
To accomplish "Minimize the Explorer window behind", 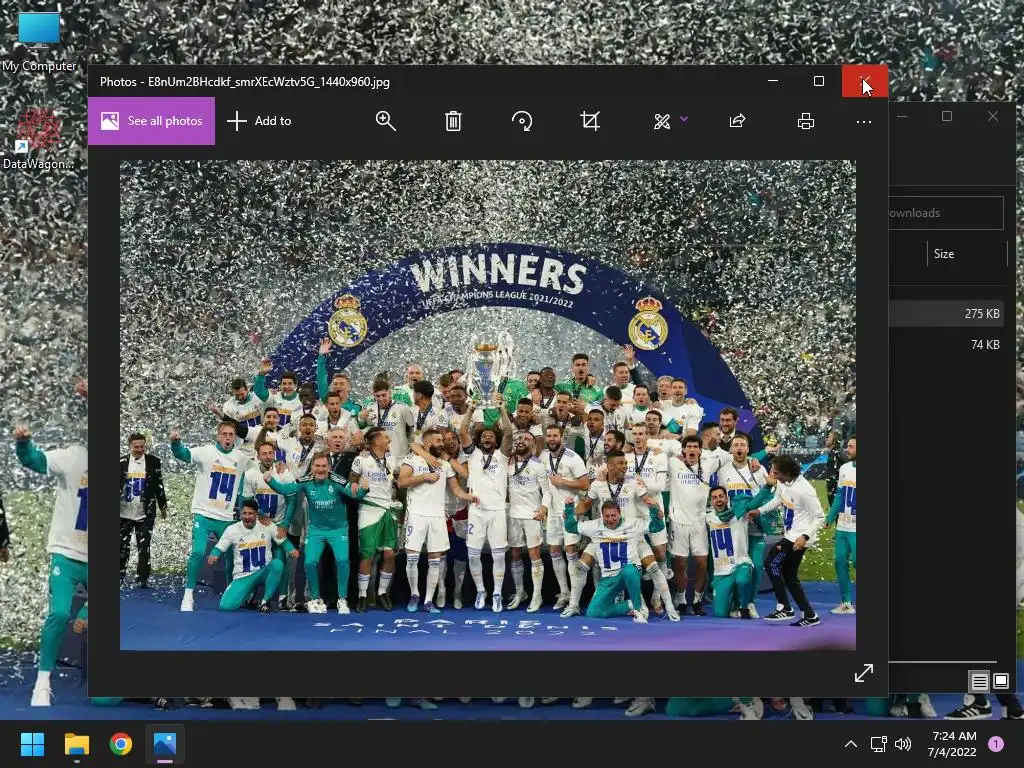I will pos(902,116).
